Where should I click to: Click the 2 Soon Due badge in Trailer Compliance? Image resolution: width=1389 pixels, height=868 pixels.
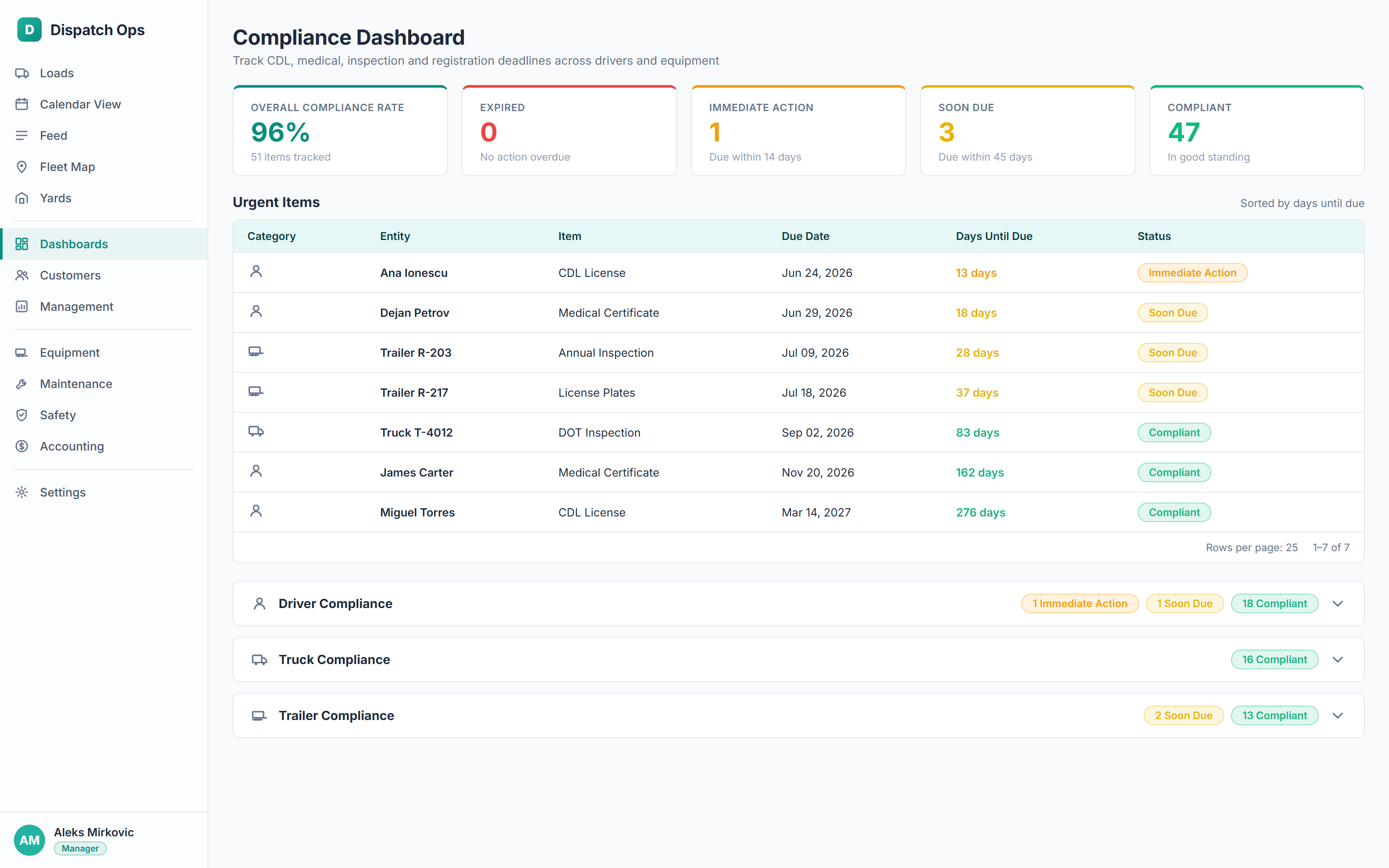click(x=1184, y=716)
